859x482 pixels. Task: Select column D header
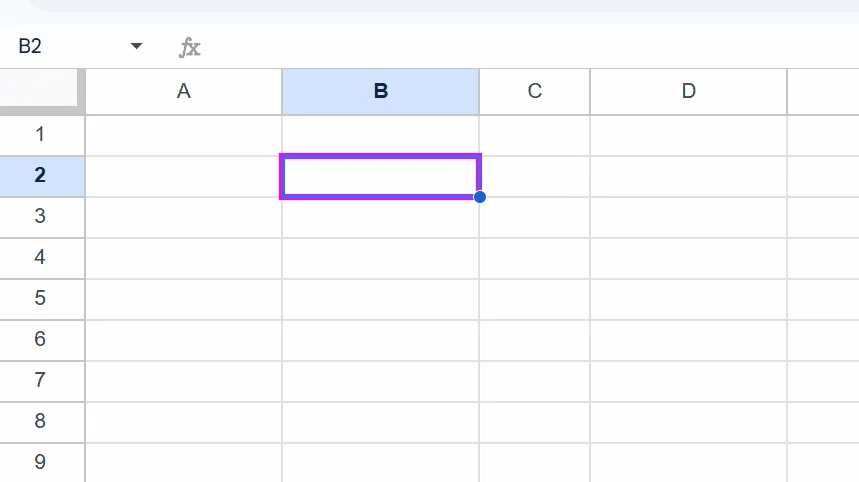tap(689, 91)
